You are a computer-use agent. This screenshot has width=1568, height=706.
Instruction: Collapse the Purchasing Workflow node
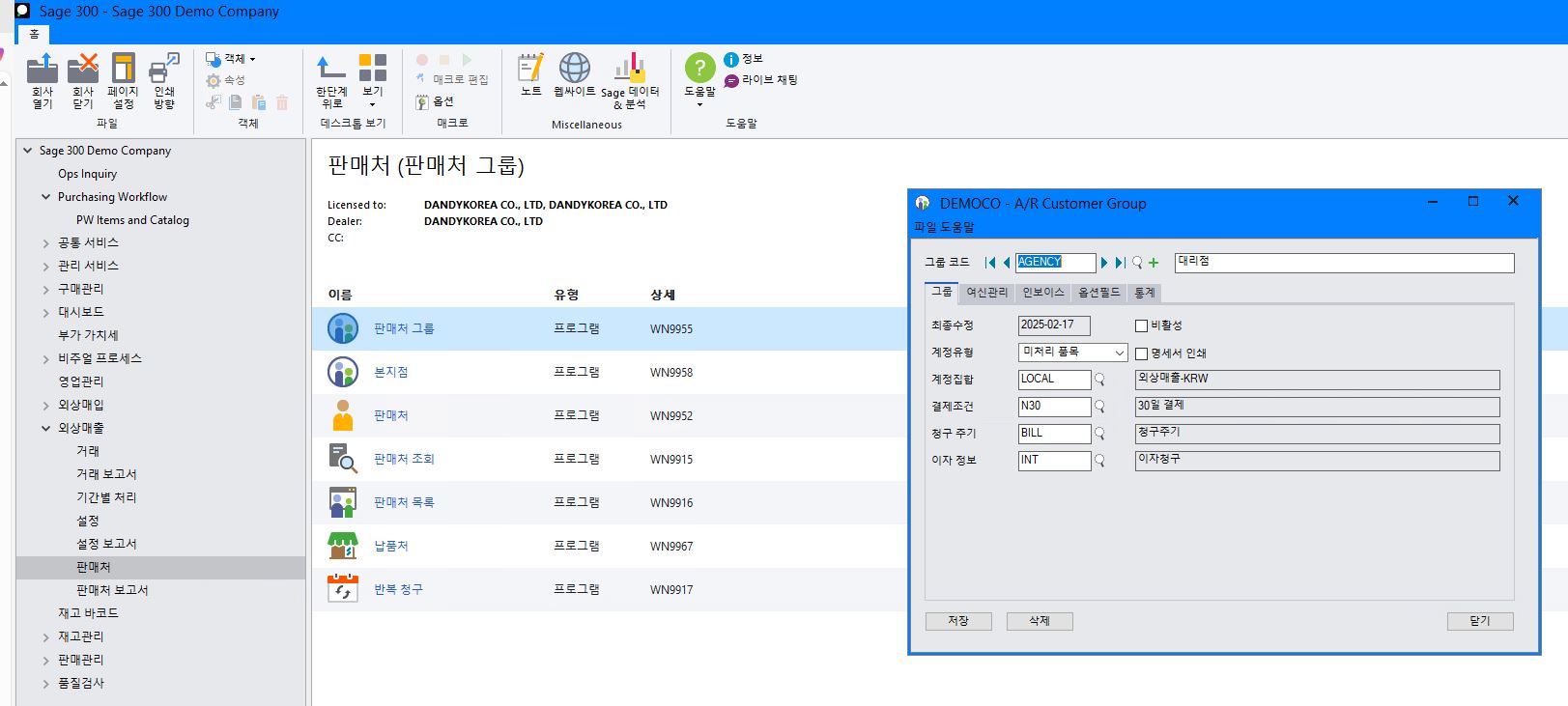[45, 197]
